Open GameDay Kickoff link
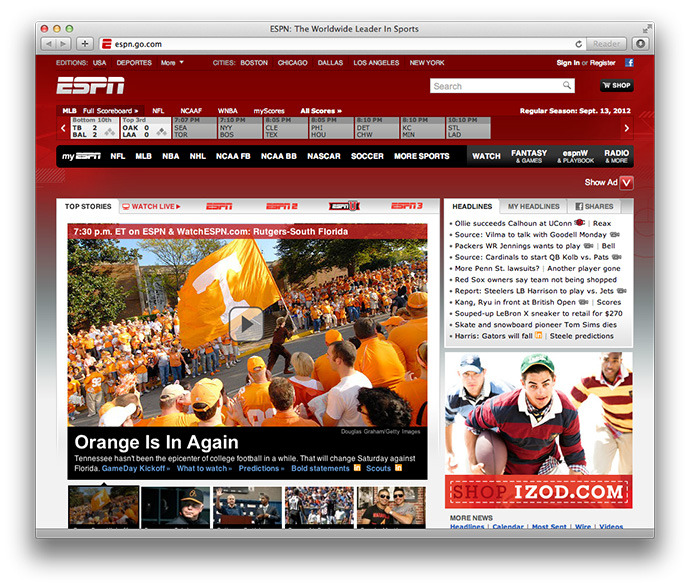Screen dimensions: 690x588 (x=135, y=469)
